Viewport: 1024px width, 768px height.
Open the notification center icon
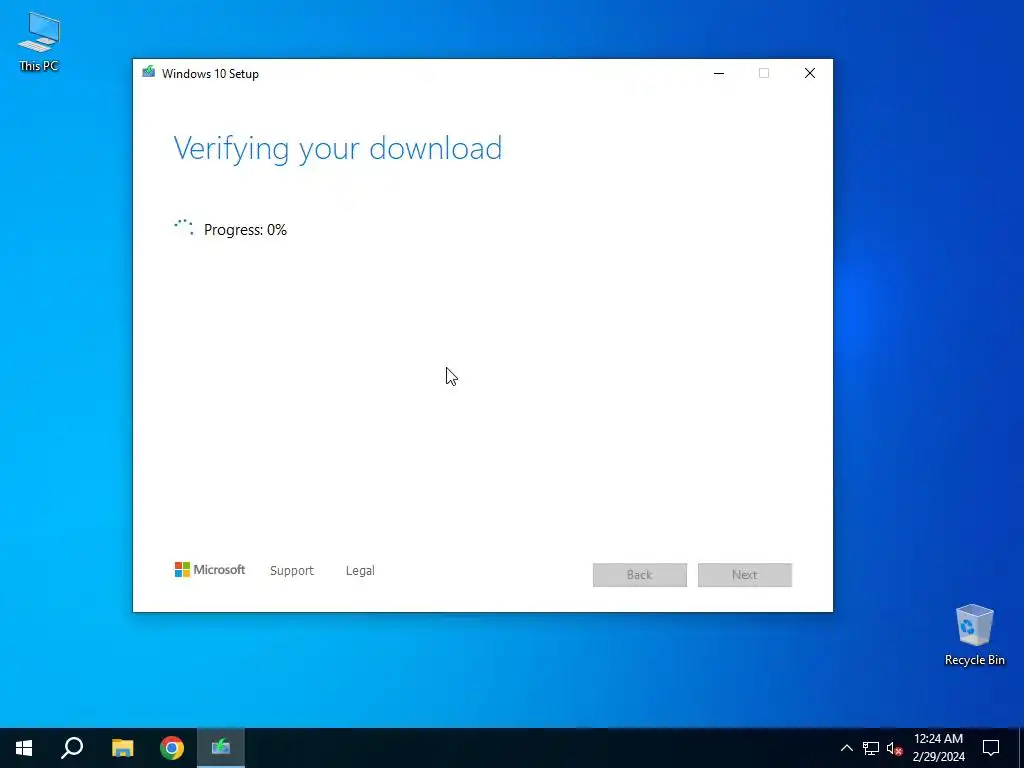point(991,748)
